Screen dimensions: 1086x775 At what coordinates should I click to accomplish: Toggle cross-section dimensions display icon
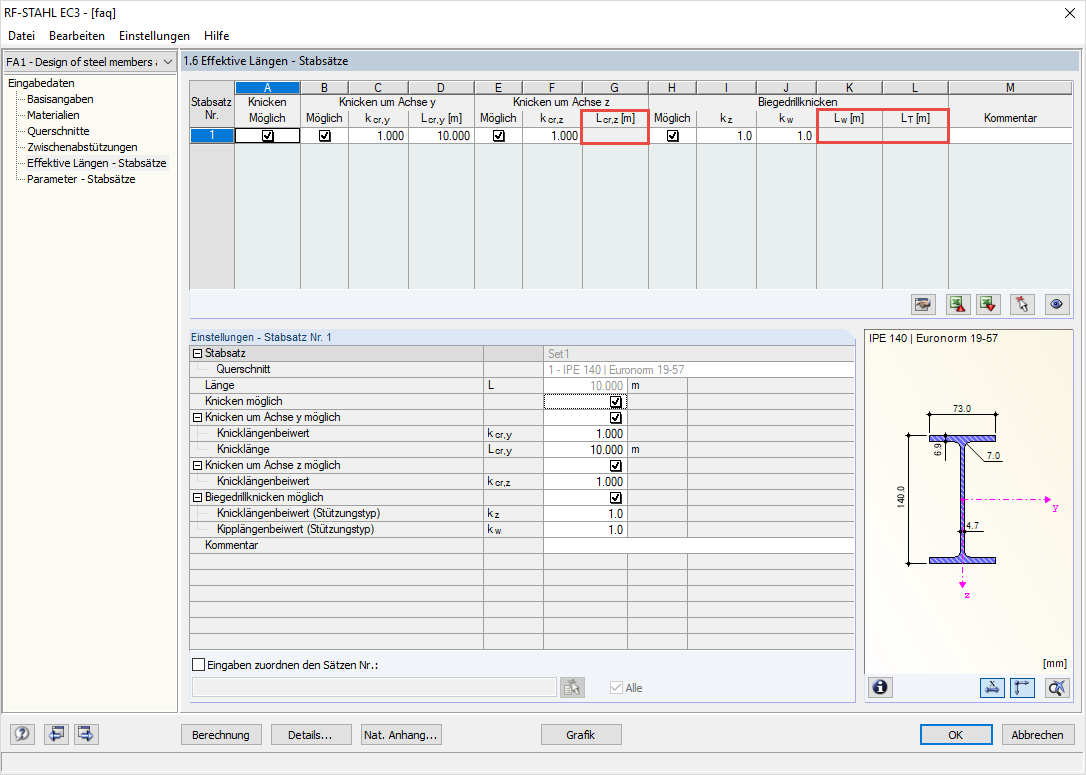tap(992, 687)
